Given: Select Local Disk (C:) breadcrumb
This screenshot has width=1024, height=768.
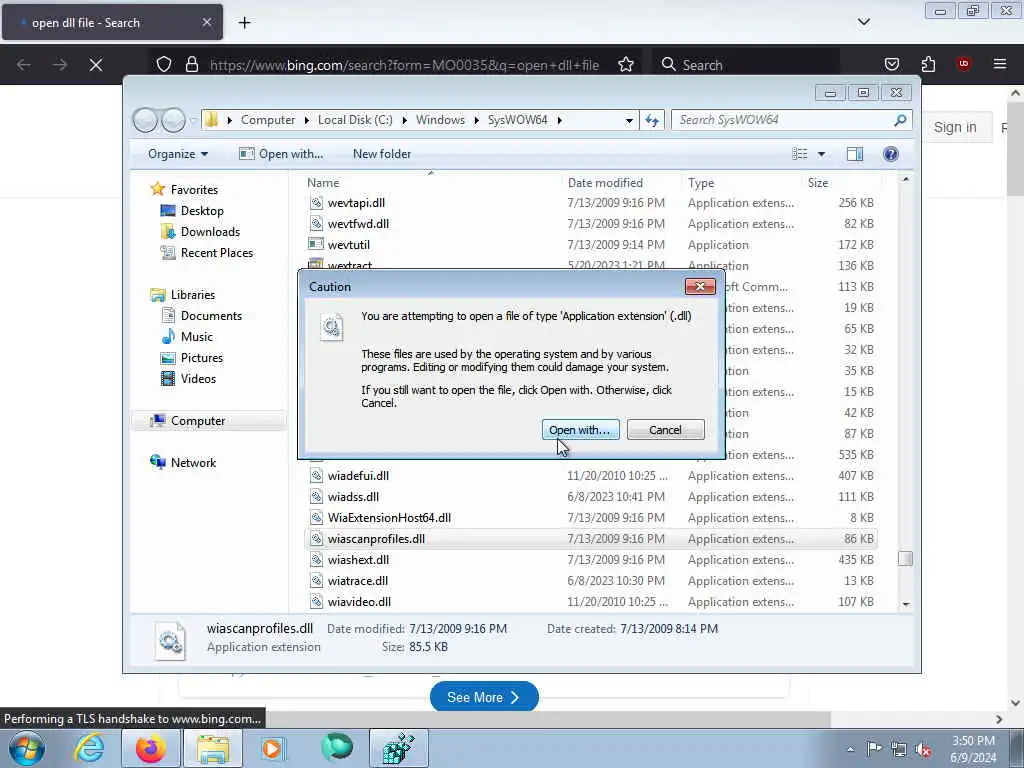Looking at the screenshot, I should coord(355,120).
